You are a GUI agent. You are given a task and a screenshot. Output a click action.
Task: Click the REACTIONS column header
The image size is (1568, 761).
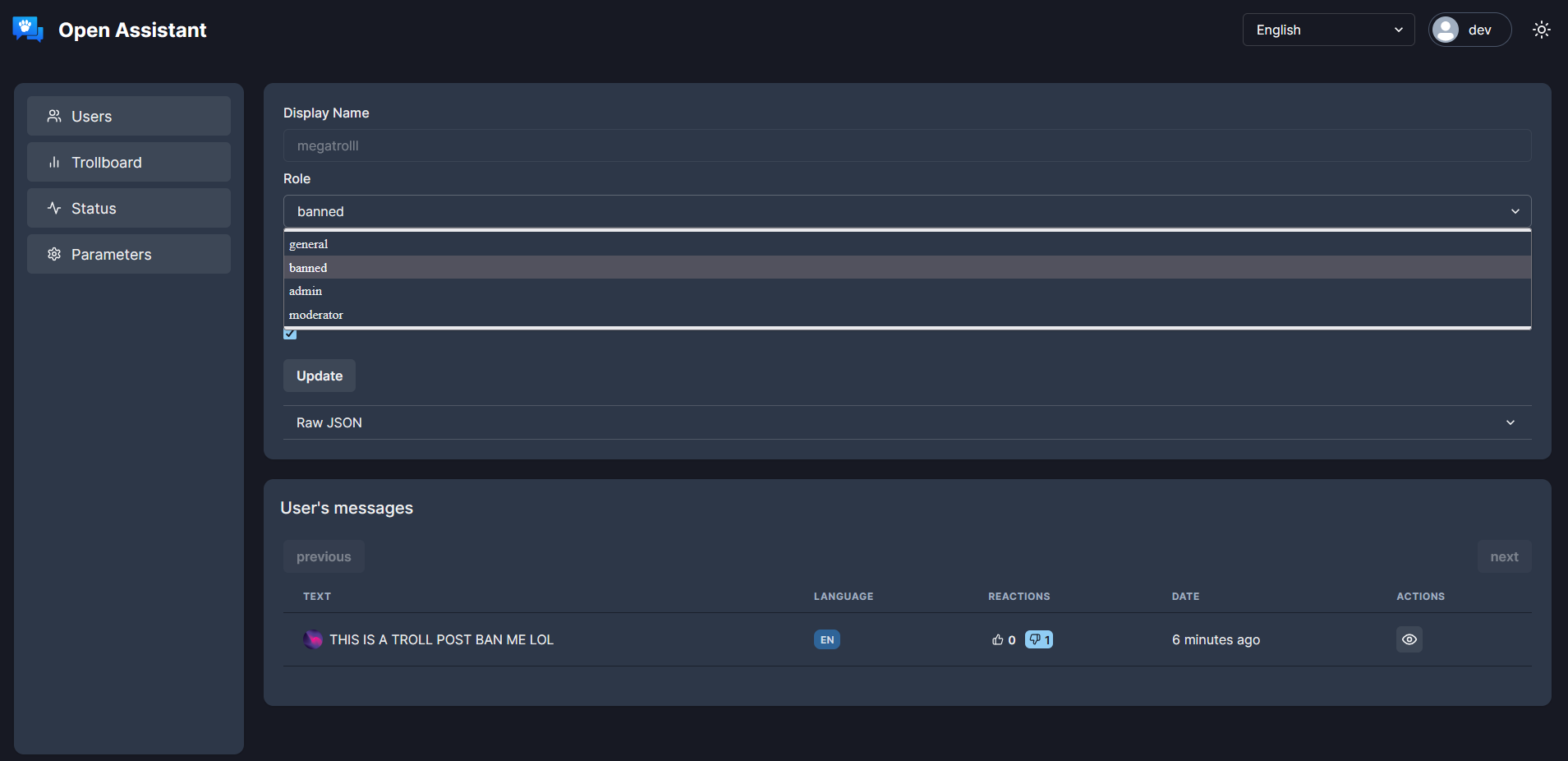(x=1019, y=597)
